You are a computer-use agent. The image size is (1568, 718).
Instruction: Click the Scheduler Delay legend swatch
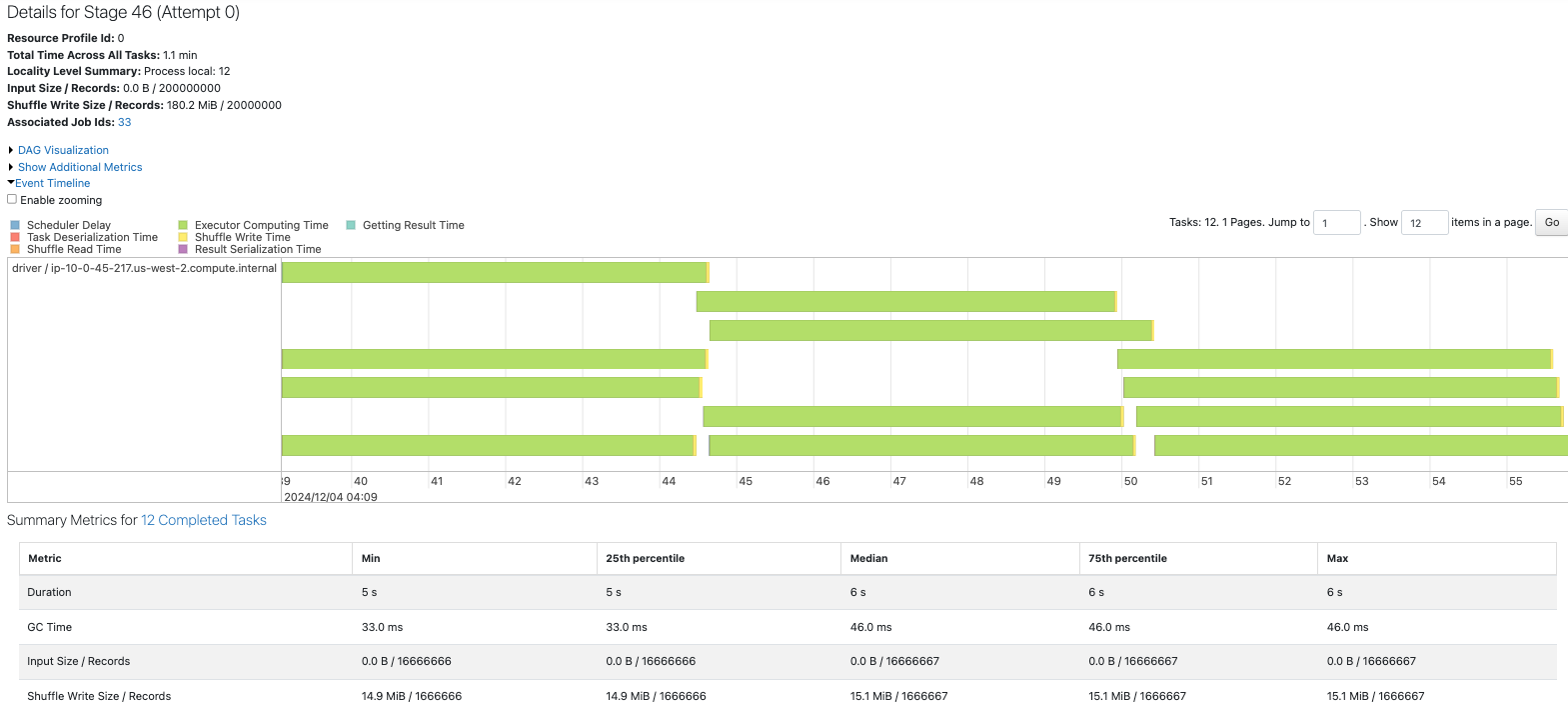[15, 225]
